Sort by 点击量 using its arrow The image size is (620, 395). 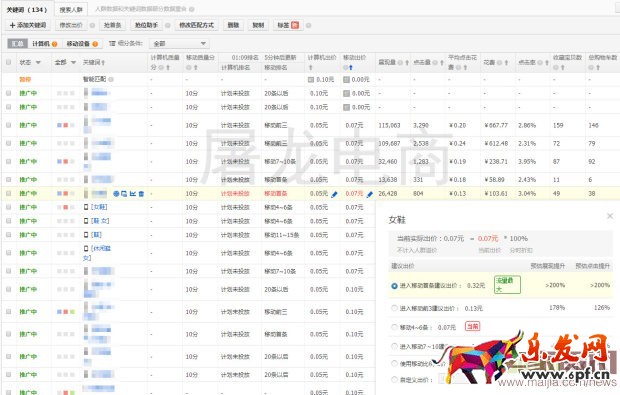pos(442,62)
